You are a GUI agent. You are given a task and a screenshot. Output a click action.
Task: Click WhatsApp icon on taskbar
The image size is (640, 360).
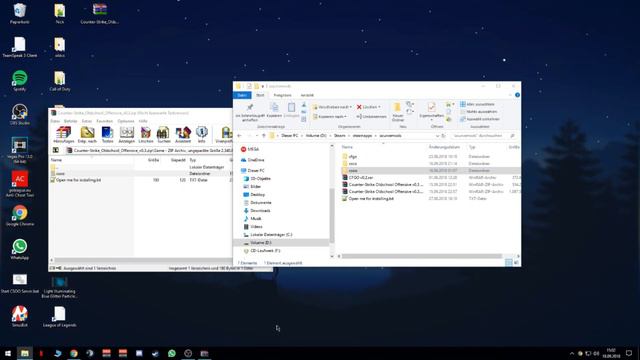pos(171,353)
